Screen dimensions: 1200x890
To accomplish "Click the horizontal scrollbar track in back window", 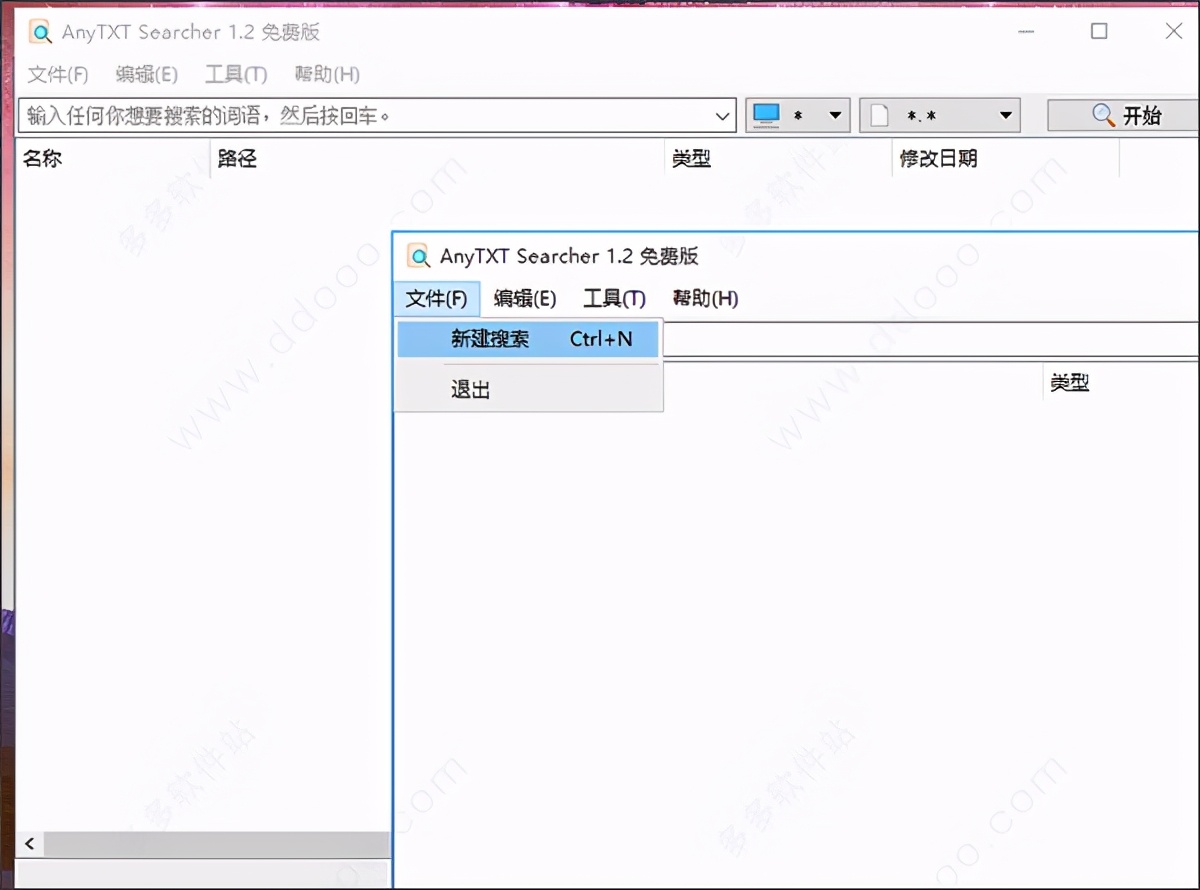I will (216, 844).
